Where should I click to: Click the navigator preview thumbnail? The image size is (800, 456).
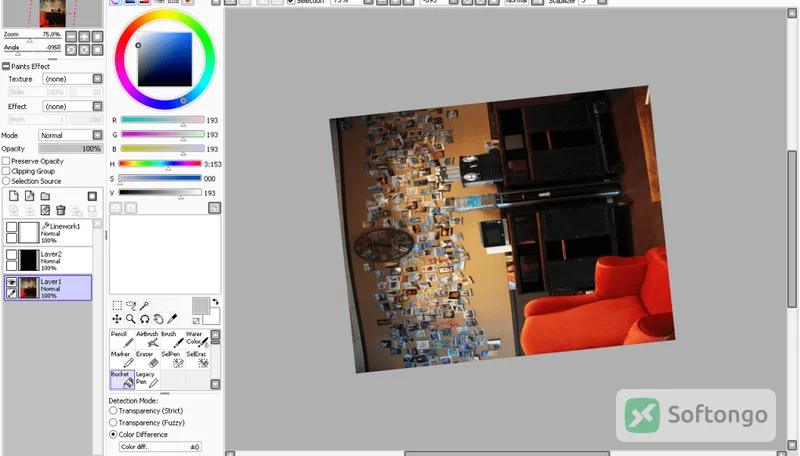[53, 14]
